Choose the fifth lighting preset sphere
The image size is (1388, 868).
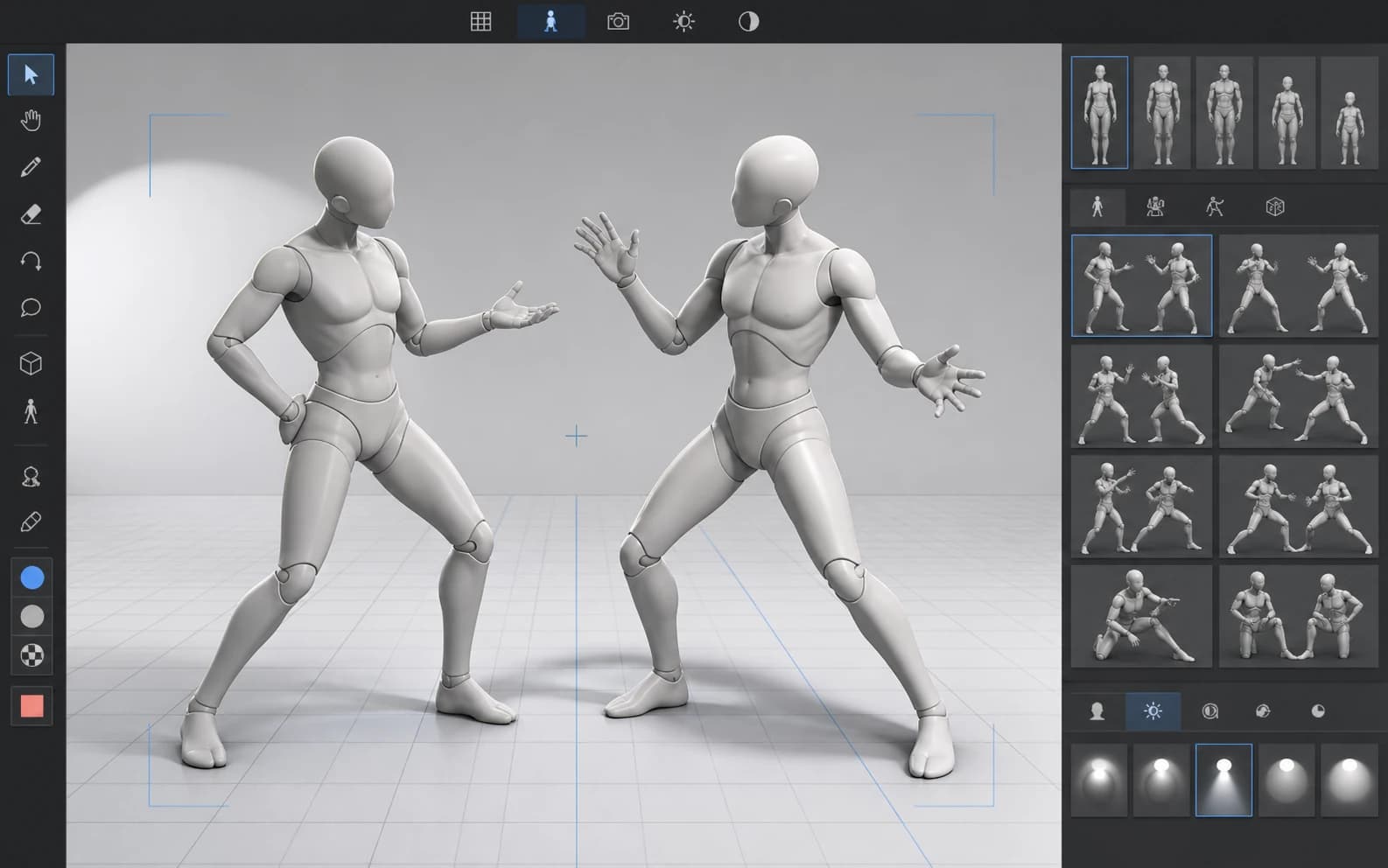[1349, 780]
